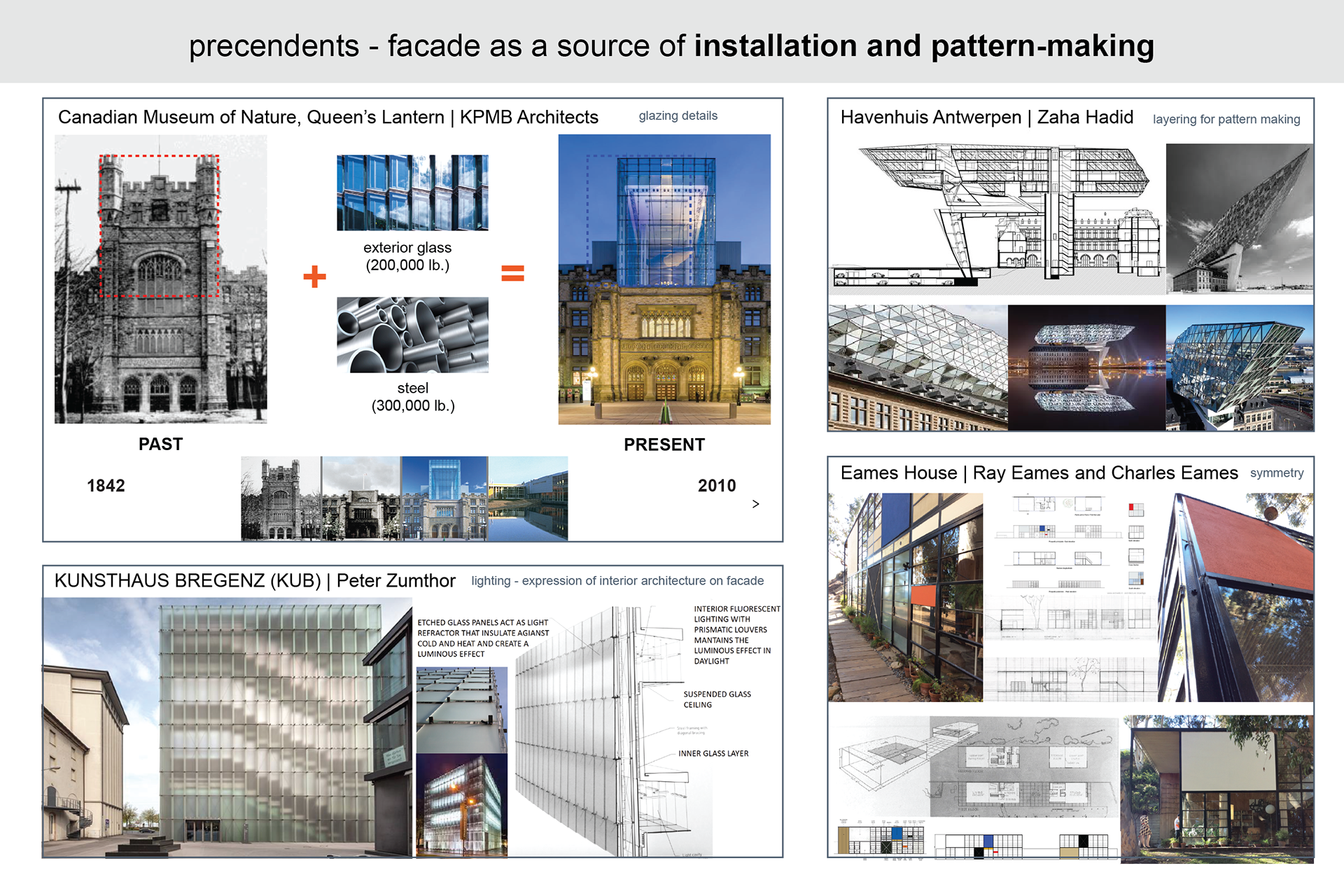Viewport: 1344px width, 896px height.
Task: Open Eames House walkway exterior photo
Action: click(x=906, y=597)
